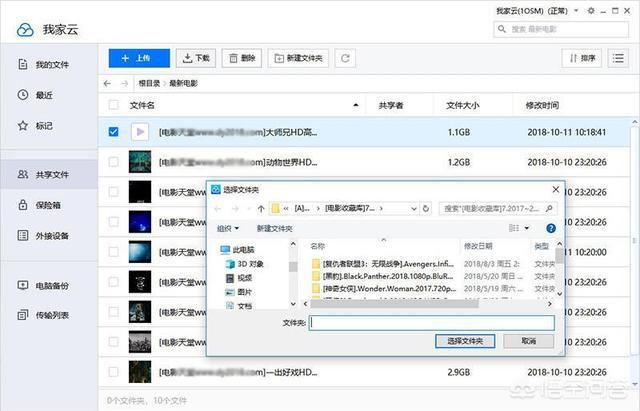Click the 删除 delete button
Screen dimensions: 640x411
(x=242, y=58)
